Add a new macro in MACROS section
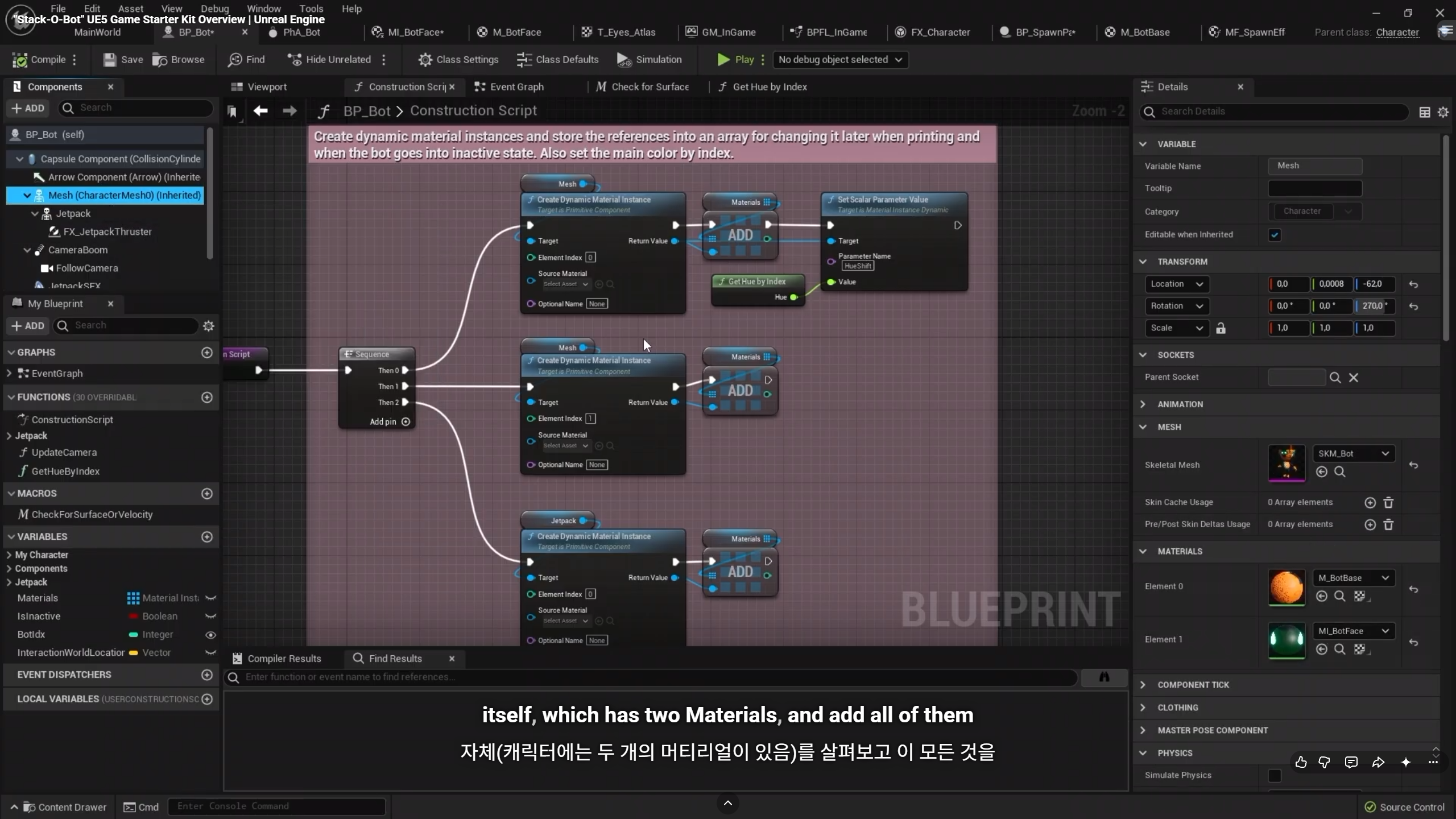This screenshot has height=819, width=1456. point(207,494)
